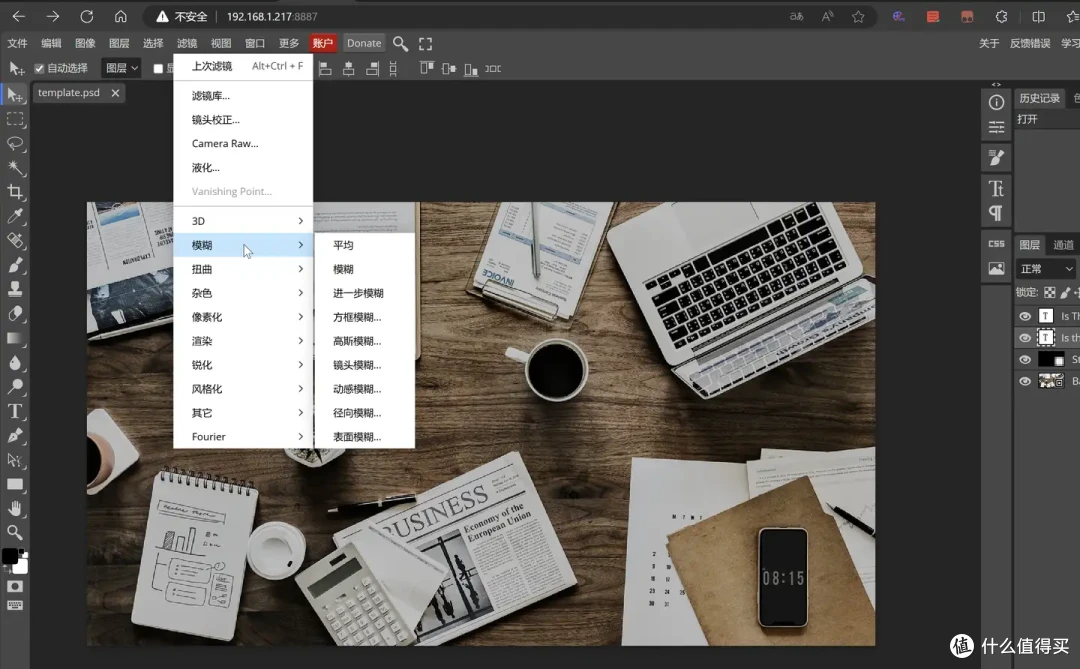The image size is (1080, 669).
Task: Click the black foreground color swatch
Action: [x=10, y=556]
